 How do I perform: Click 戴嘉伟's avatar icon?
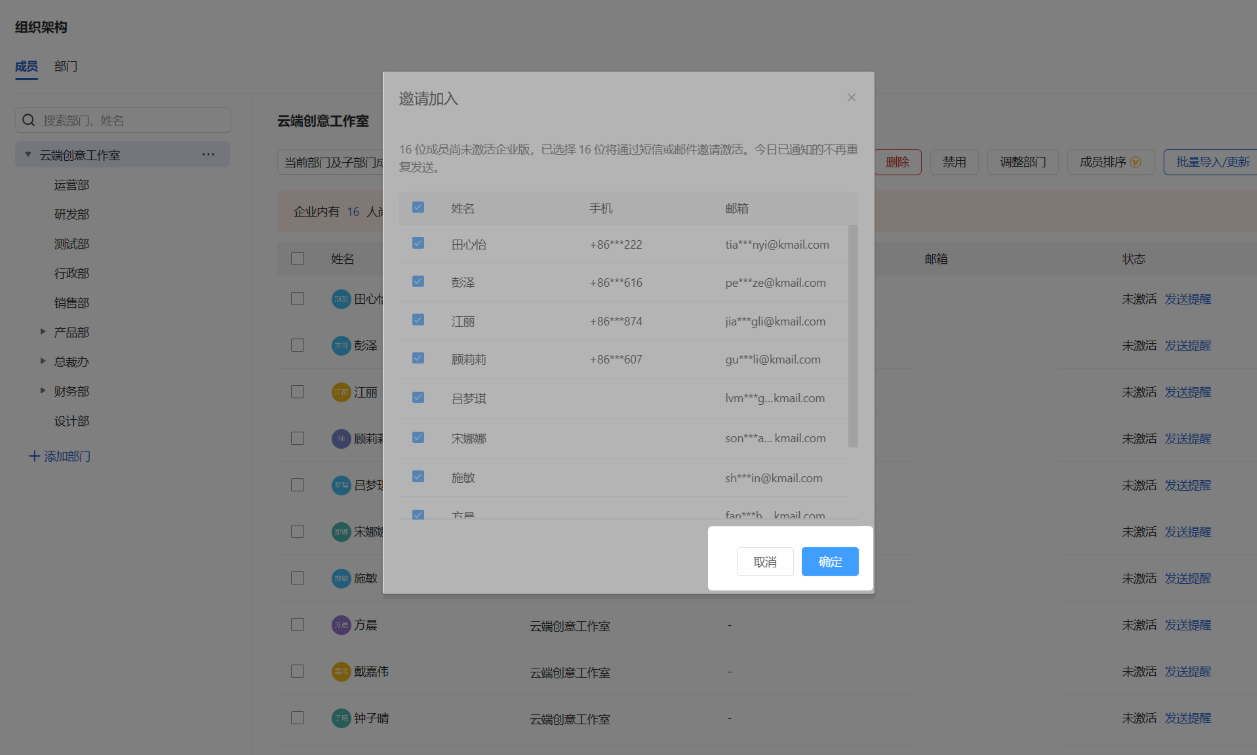click(x=341, y=671)
